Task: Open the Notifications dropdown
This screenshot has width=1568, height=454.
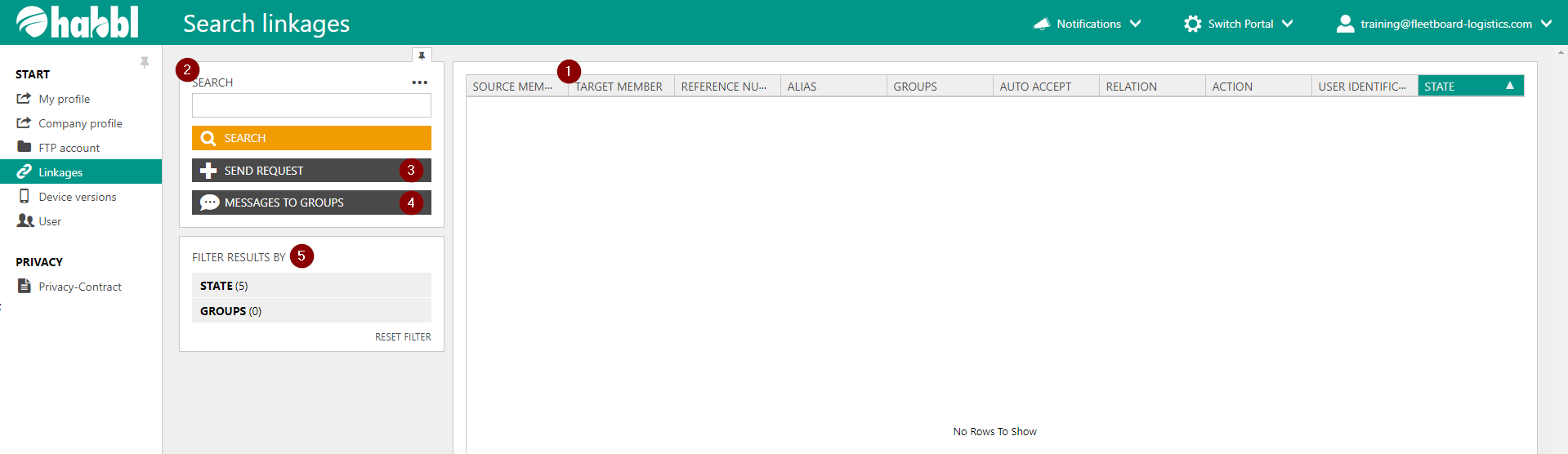Action: pos(1088,24)
